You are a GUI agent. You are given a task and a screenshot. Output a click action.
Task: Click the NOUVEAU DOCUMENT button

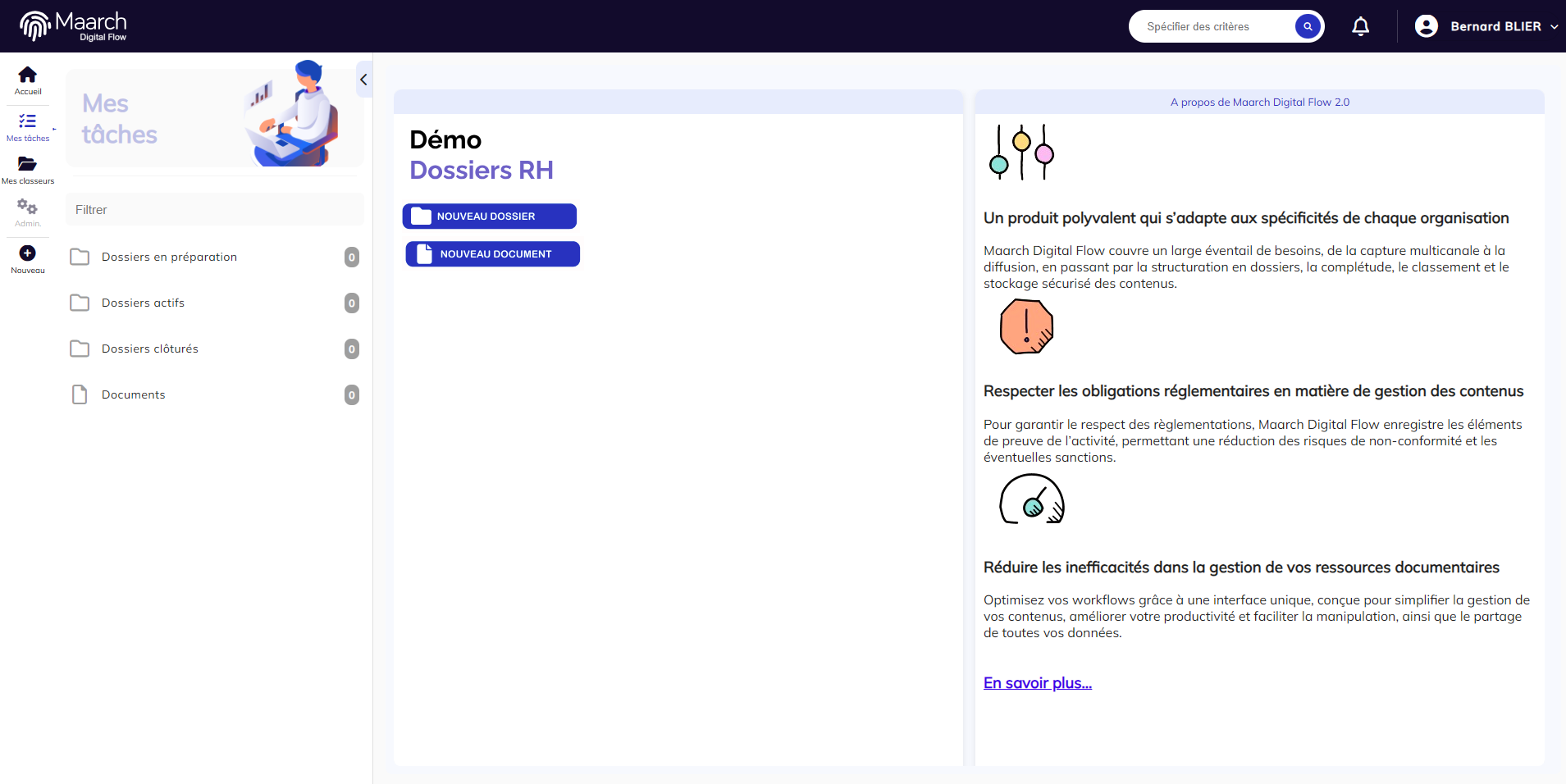tap(492, 254)
